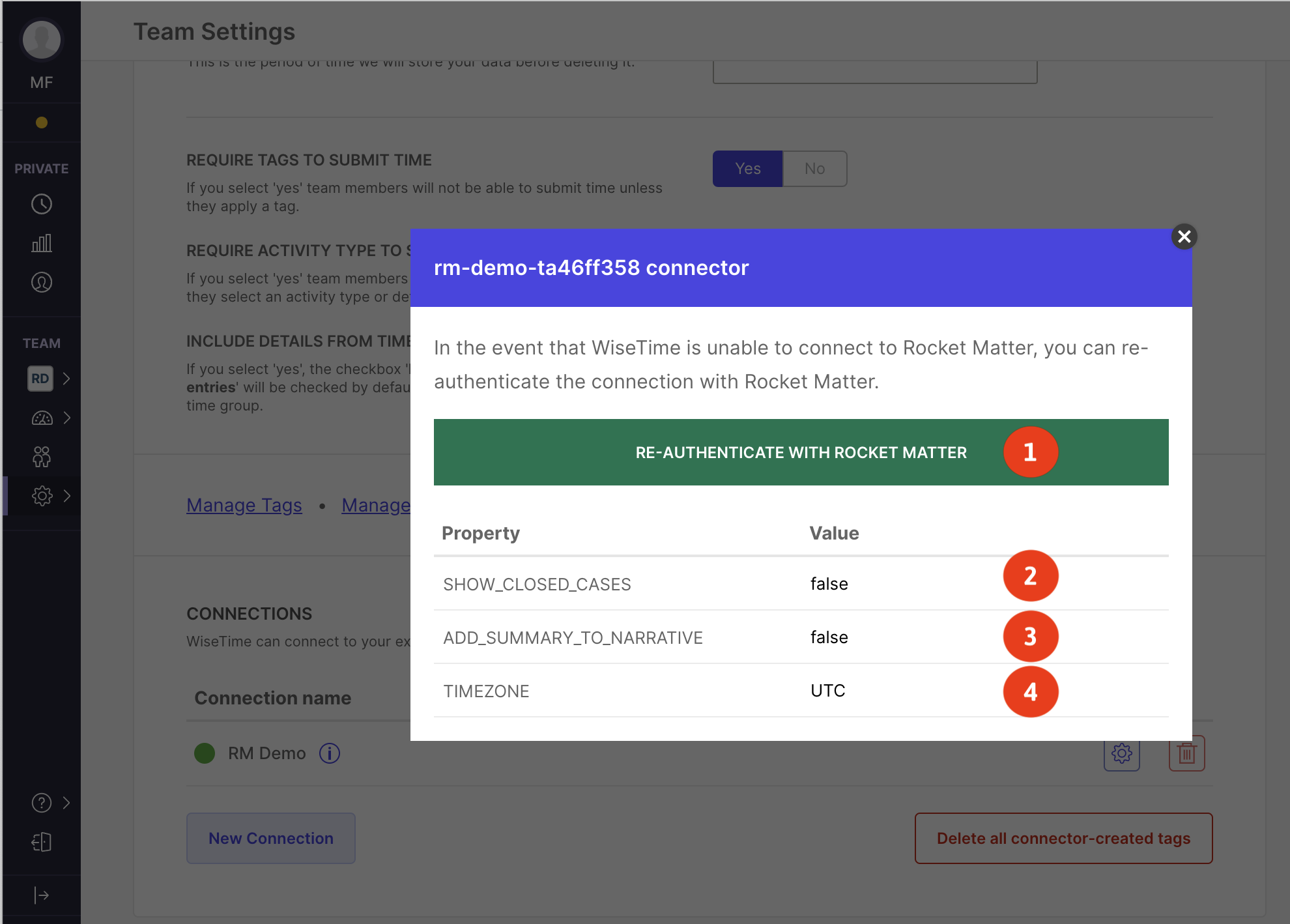Select the RD team badge
This screenshot has width=1290, height=924.
point(40,379)
